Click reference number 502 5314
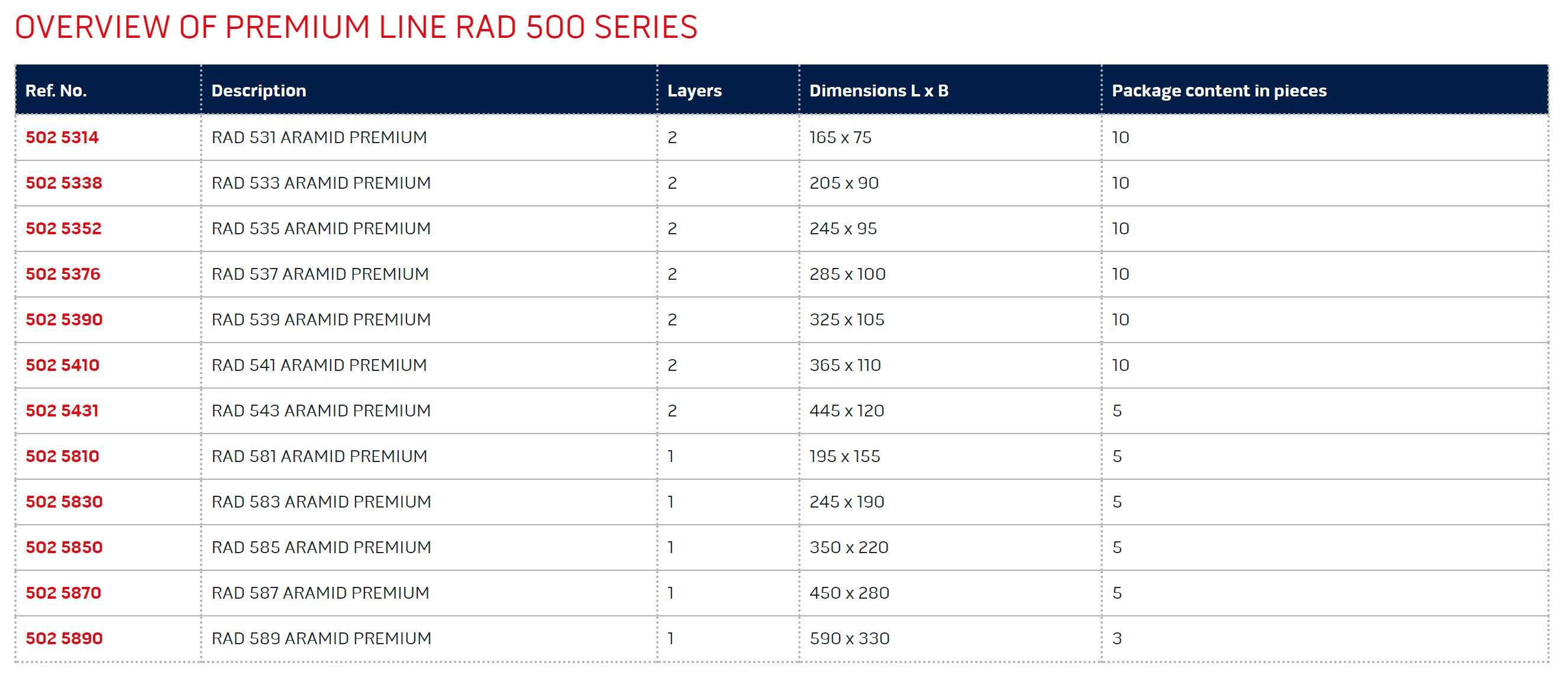 coord(62,138)
